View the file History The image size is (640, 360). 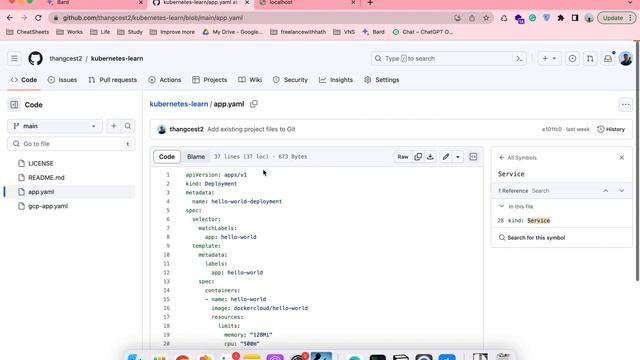click(x=611, y=129)
